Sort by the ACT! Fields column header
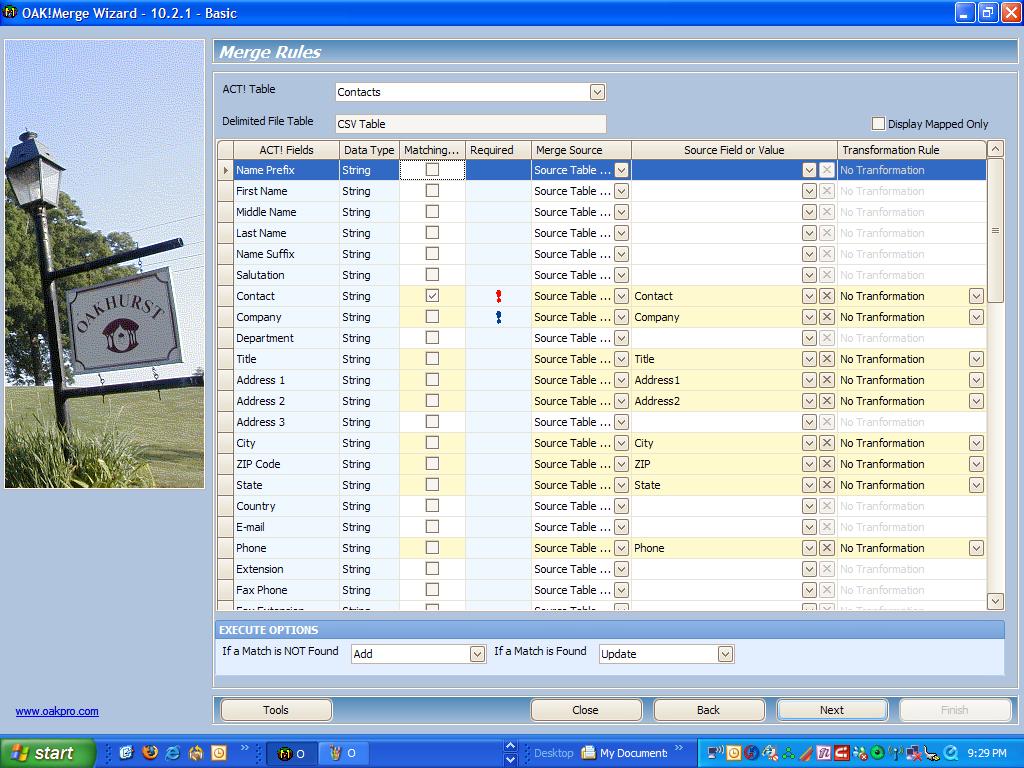Image resolution: width=1024 pixels, height=768 pixels. click(286, 150)
